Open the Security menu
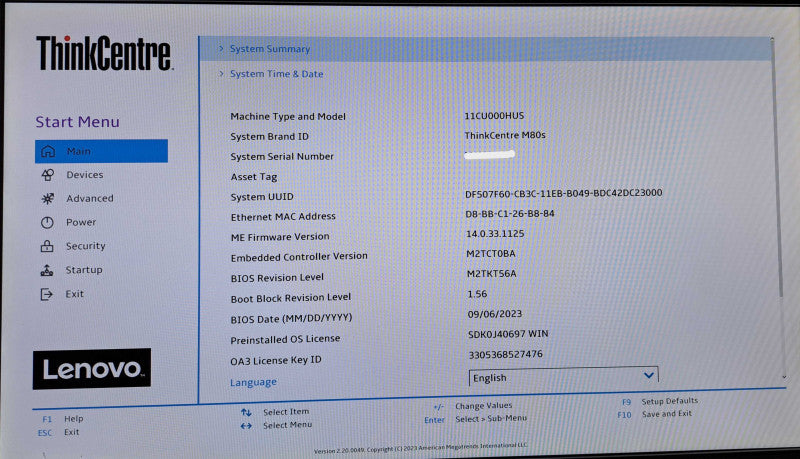The image size is (800, 459). point(85,246)
